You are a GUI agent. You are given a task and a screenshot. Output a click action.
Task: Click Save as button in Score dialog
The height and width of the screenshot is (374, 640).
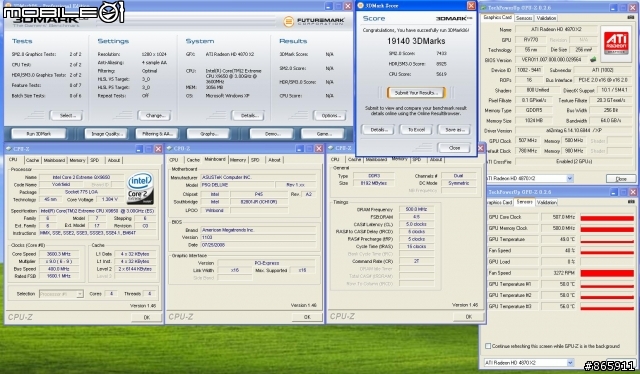coord(454,130)
